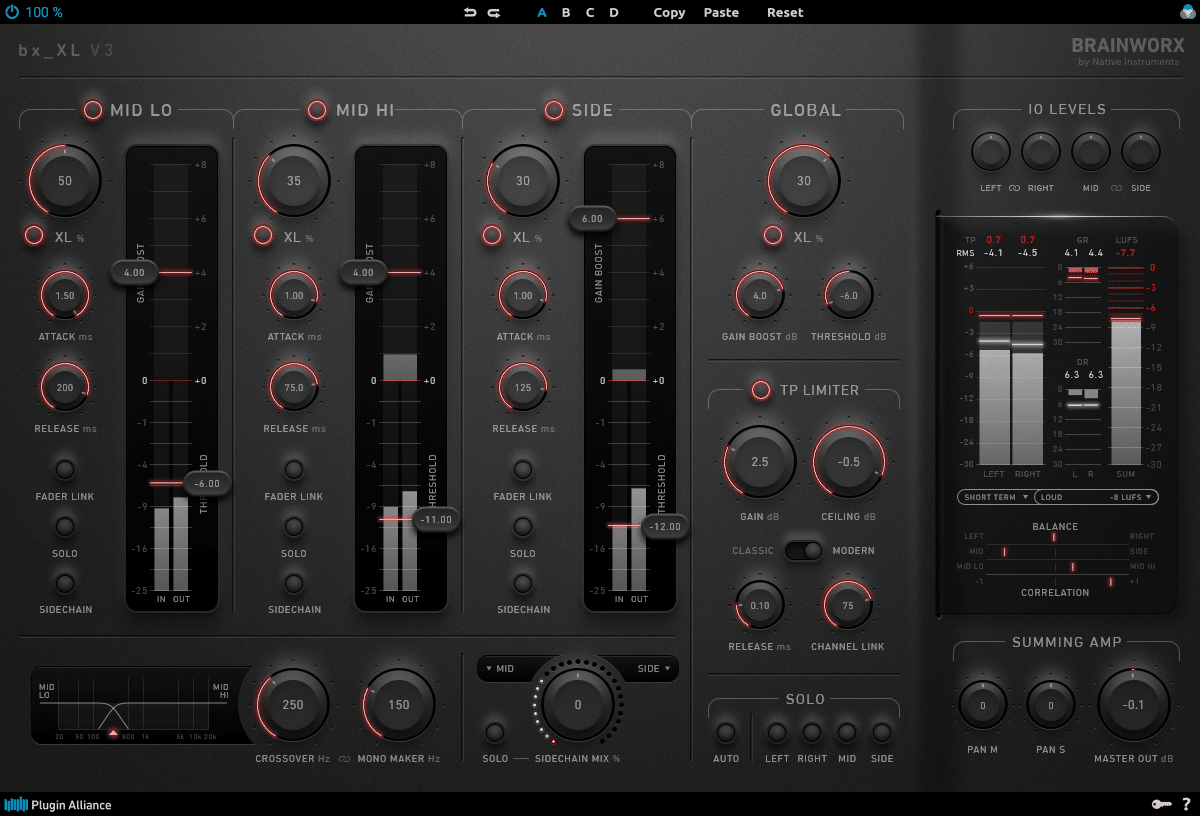Toggle the SIDE band power button

click(x=553, y=110)
